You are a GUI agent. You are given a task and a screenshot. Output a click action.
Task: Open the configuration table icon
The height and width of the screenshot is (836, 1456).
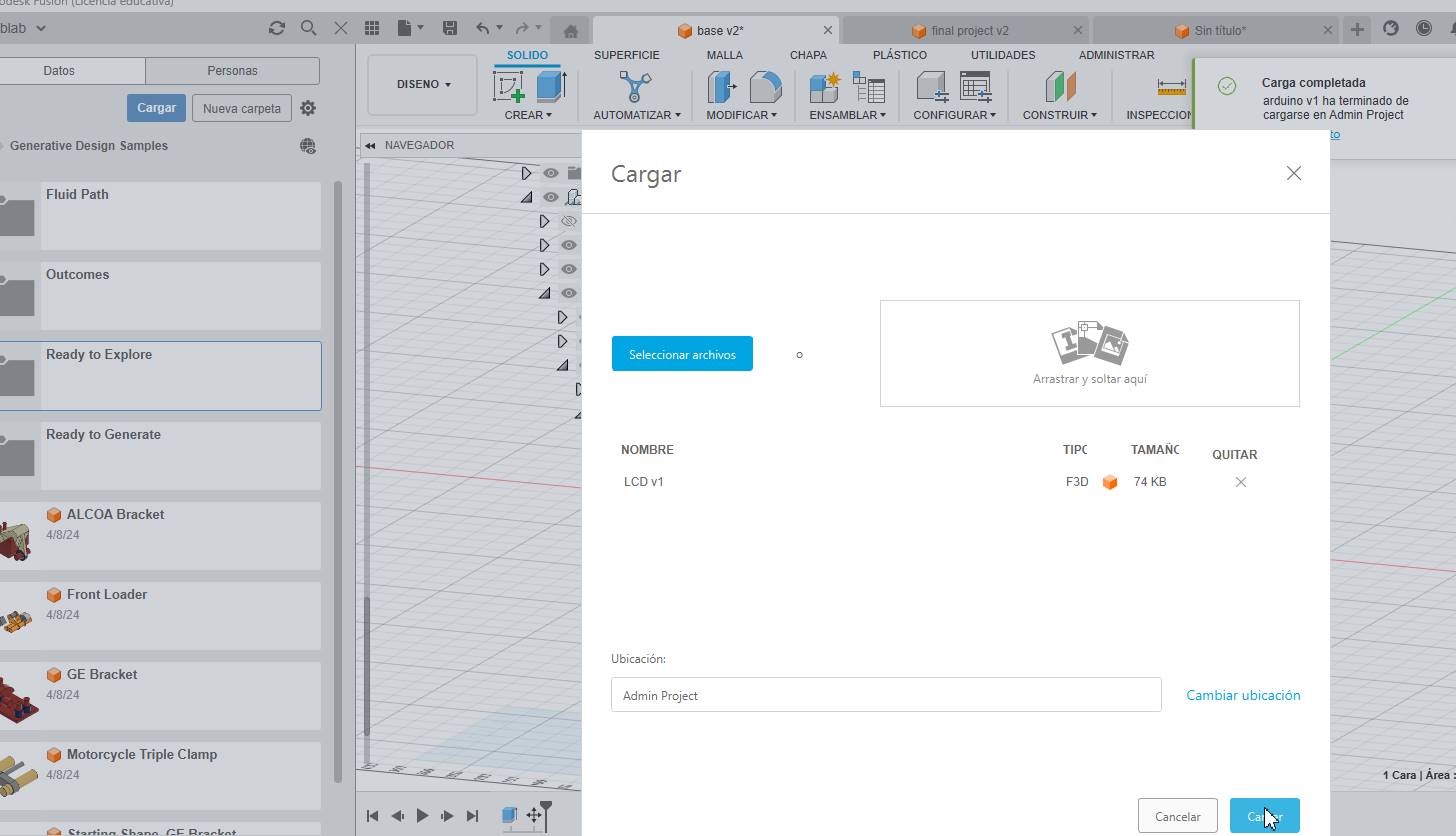[975, 87]
